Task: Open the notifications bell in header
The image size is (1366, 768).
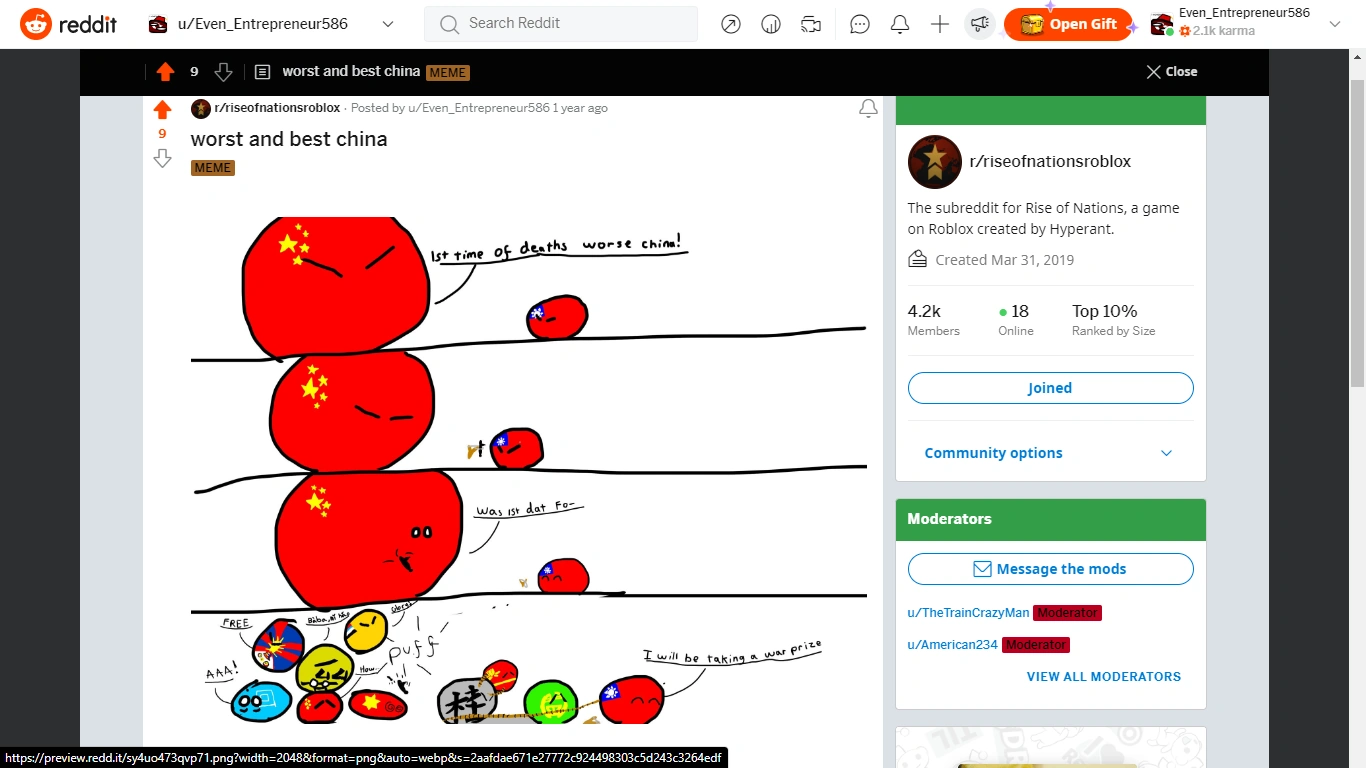Action: pyautogui.click(x=900, y=24)
